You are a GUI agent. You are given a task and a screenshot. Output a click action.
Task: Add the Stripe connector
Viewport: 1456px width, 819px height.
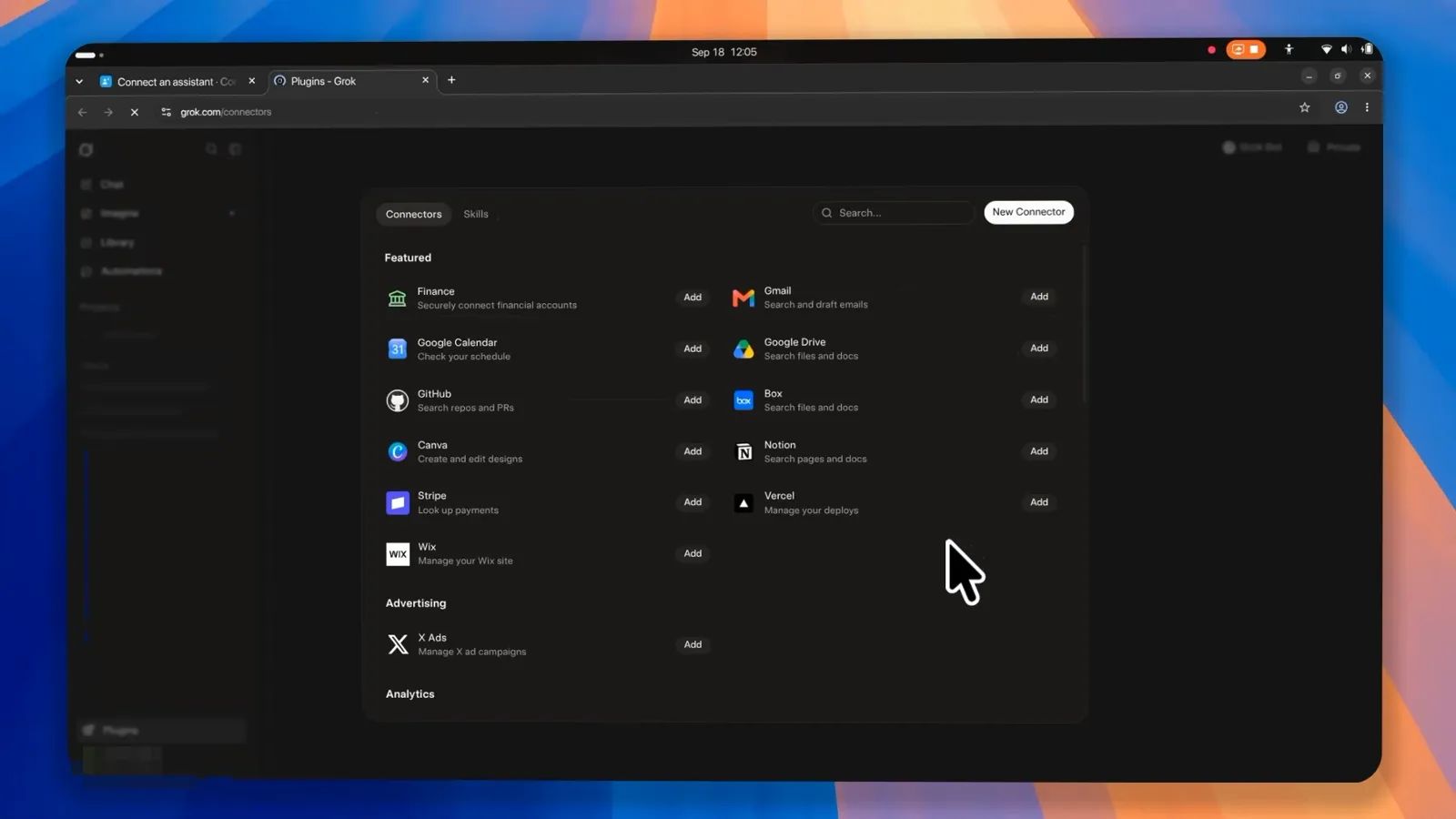pyautogui.click(x=693, y=502)
